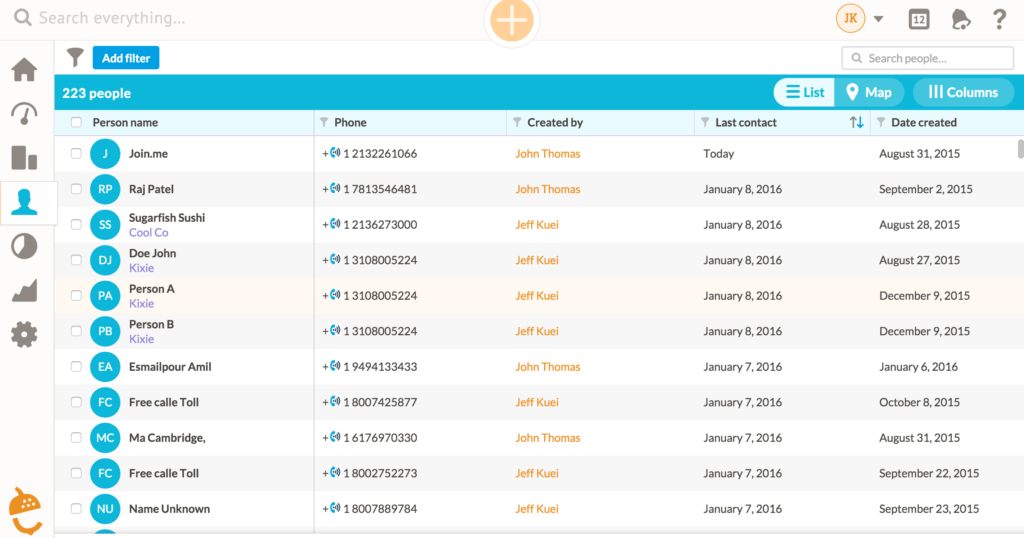Click the Add filter button
Image resolution: width=1024 pixels, height=538 pixels.
pos(126,58)
